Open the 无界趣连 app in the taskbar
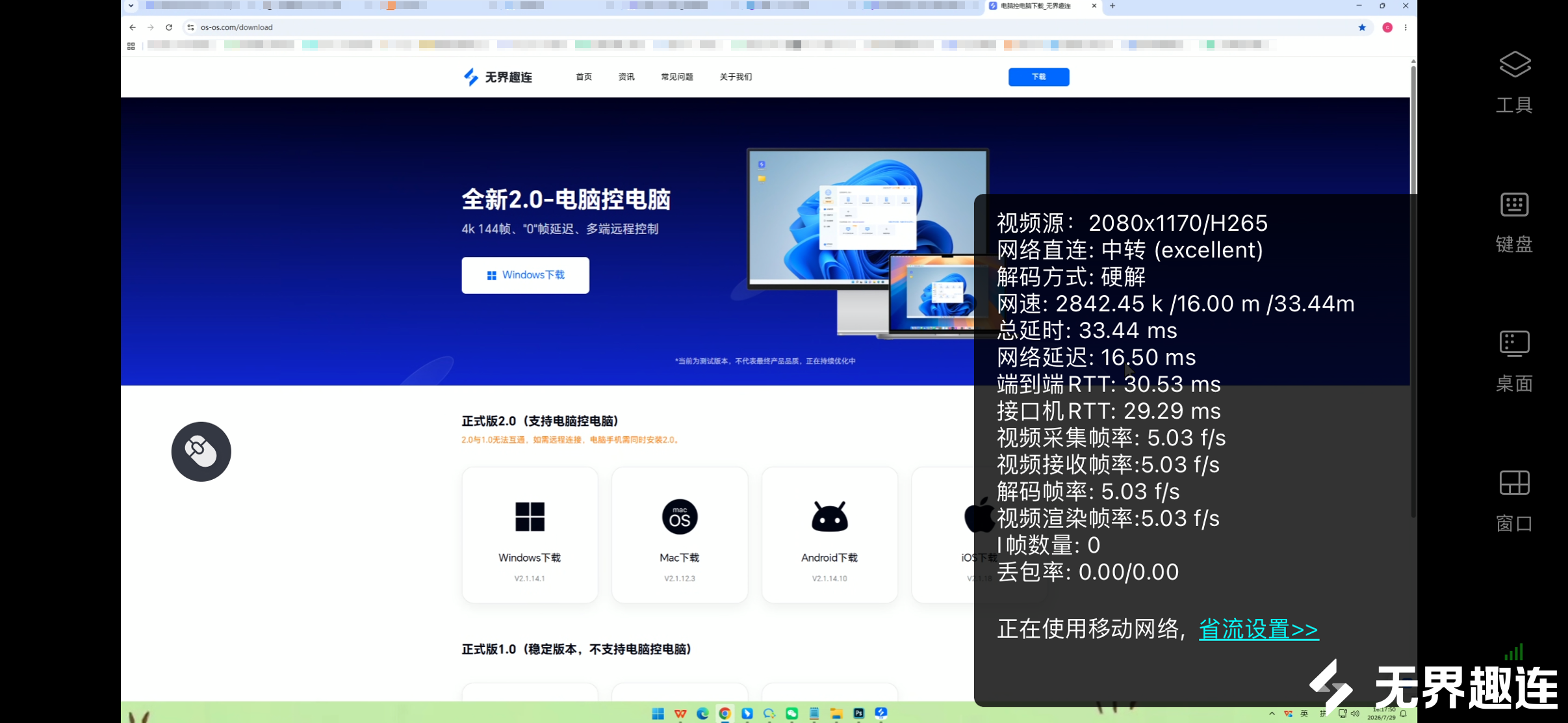1568x723 pixels. click(881, 713)
